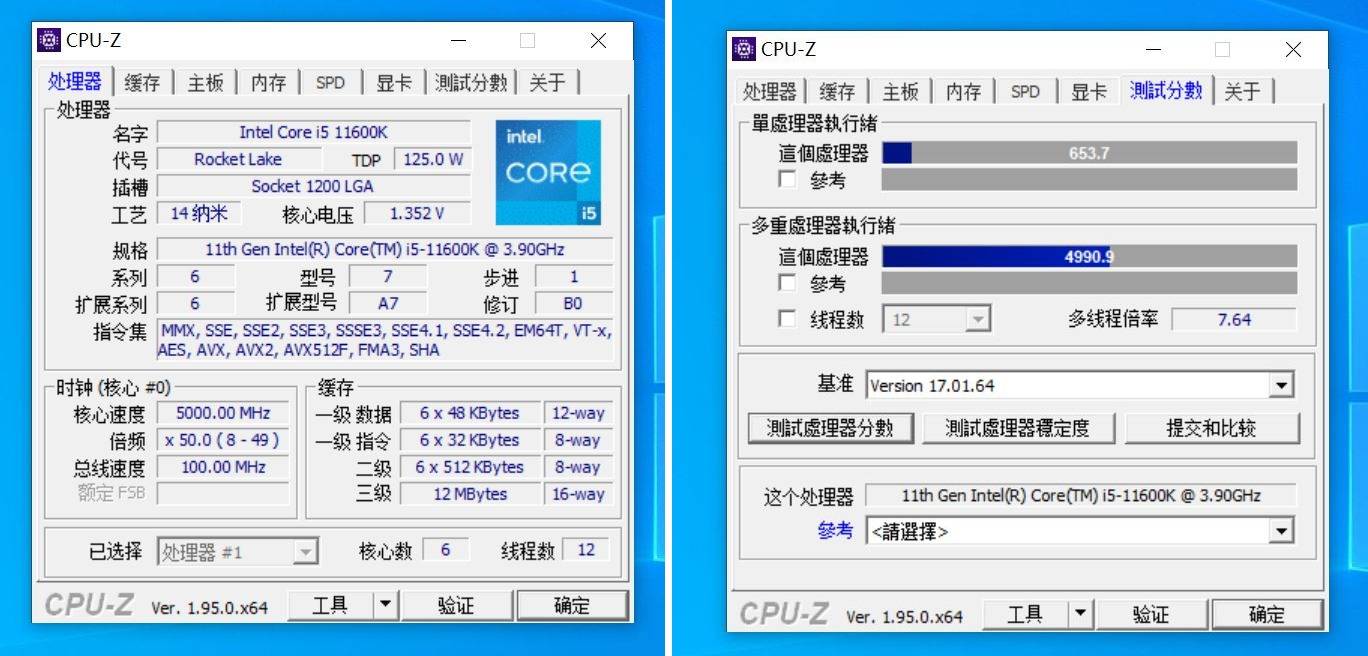
Task: Click 验证 button in the left window
Action: click(456, 605)
